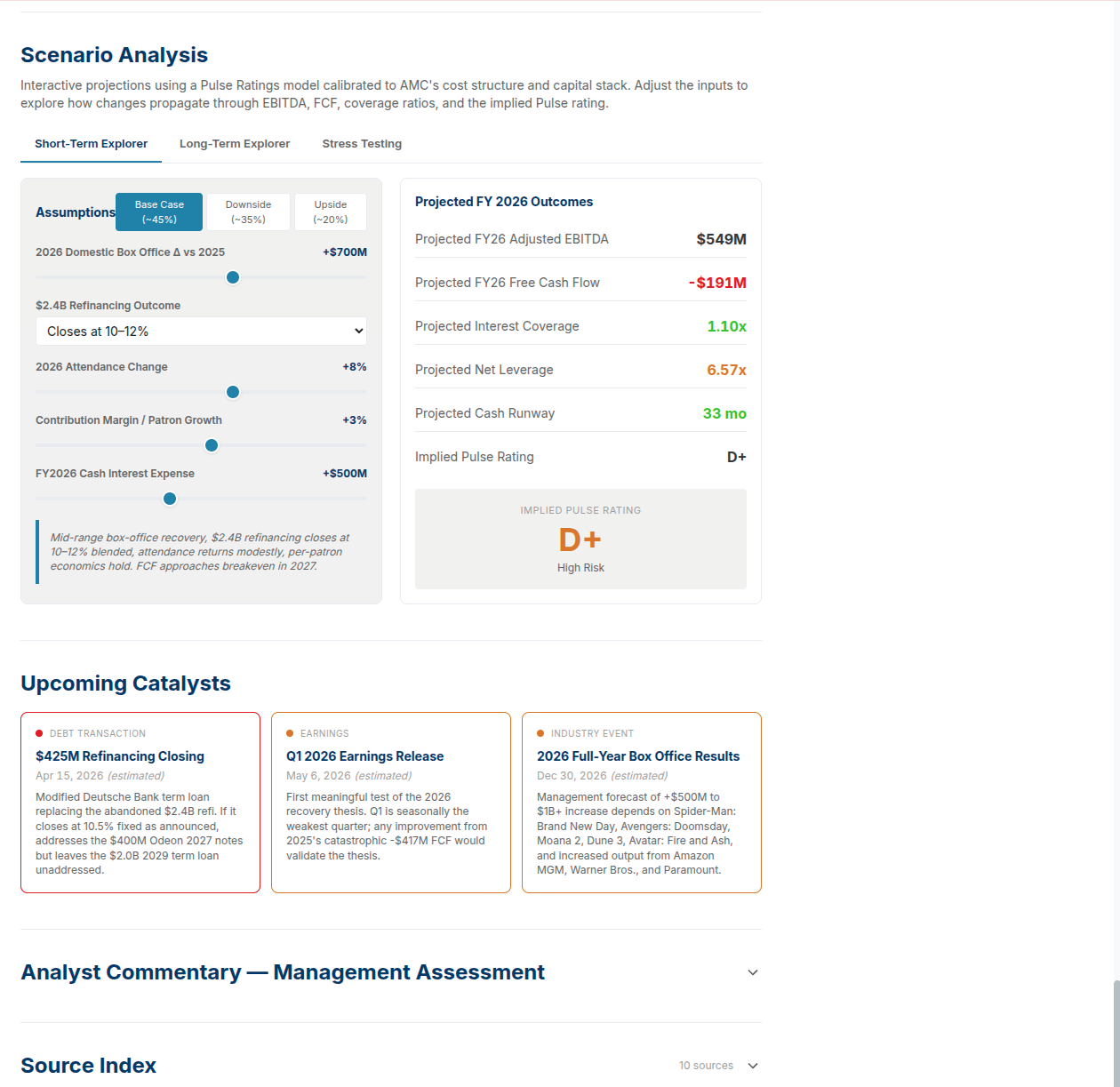Select the Upside (~20%) scenario
Screen dimensions: 1120x1087
(x=331, y=212)
